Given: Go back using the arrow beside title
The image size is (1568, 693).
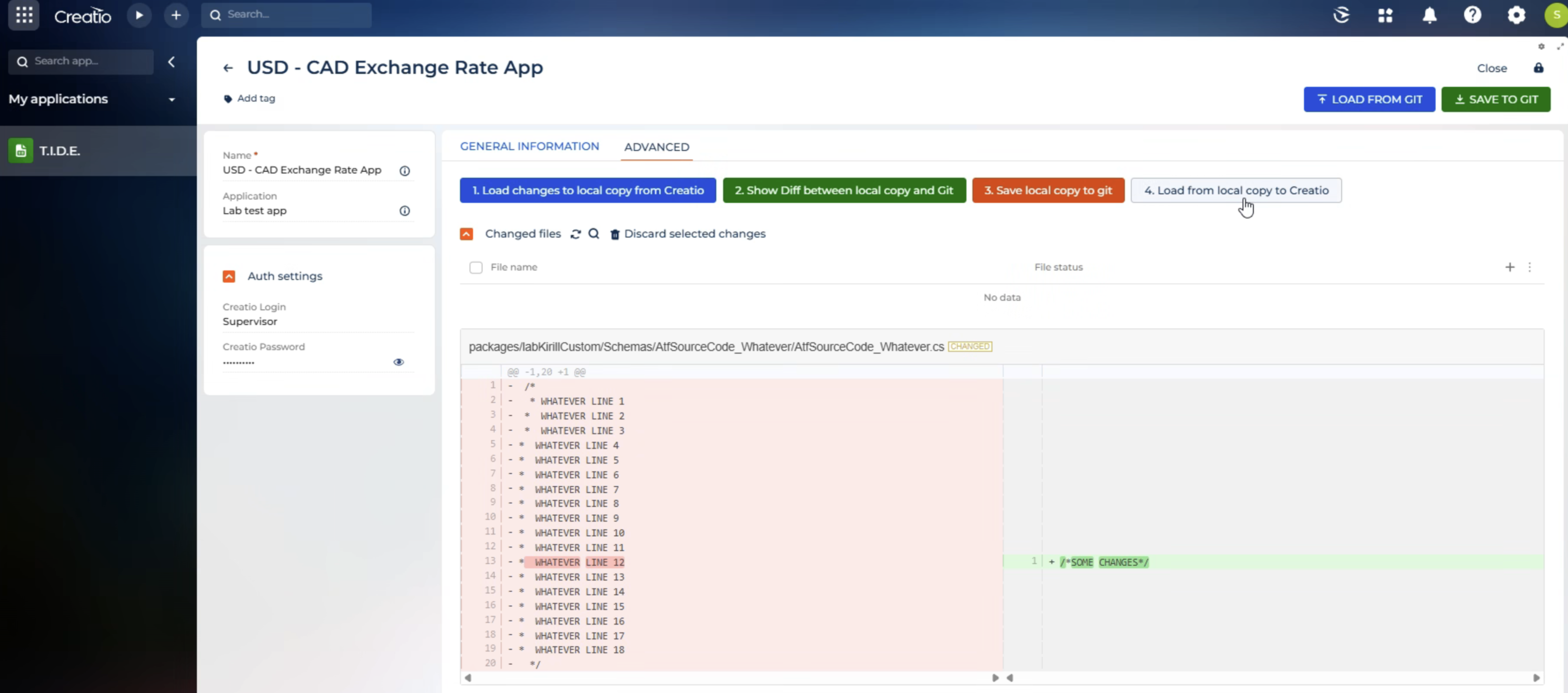Looking at the screenshot, I should click(x=228, y=68).
